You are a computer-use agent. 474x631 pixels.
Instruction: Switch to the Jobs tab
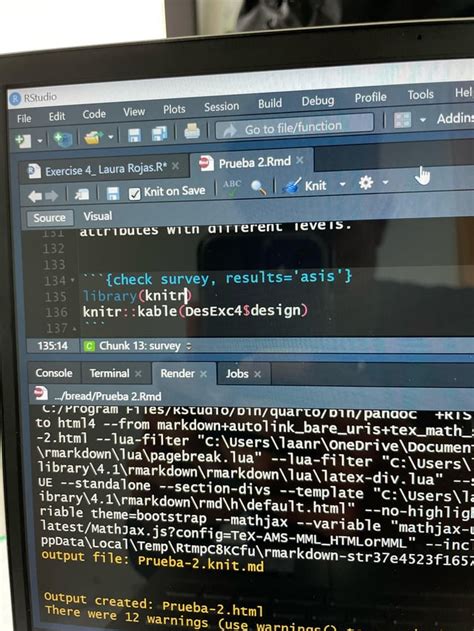[x=237, y=374]
